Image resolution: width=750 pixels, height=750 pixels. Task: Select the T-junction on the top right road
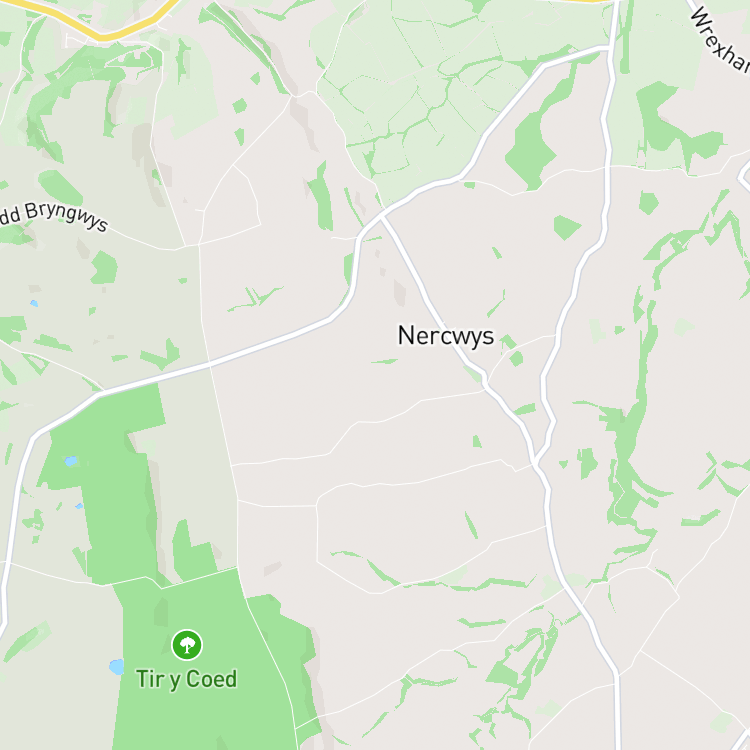pyautogui.click(x=609, y=48)
